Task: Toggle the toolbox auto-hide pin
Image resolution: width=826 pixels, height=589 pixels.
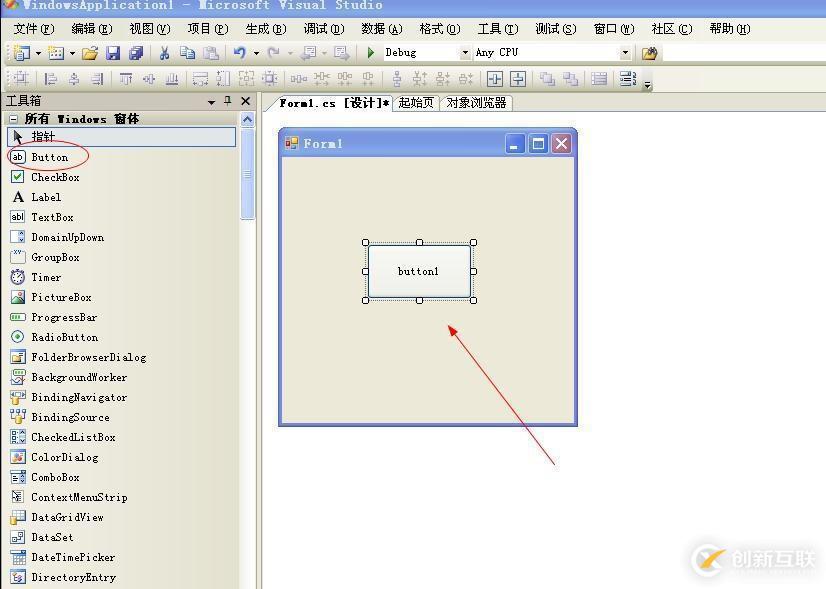Action: [228, 101]
